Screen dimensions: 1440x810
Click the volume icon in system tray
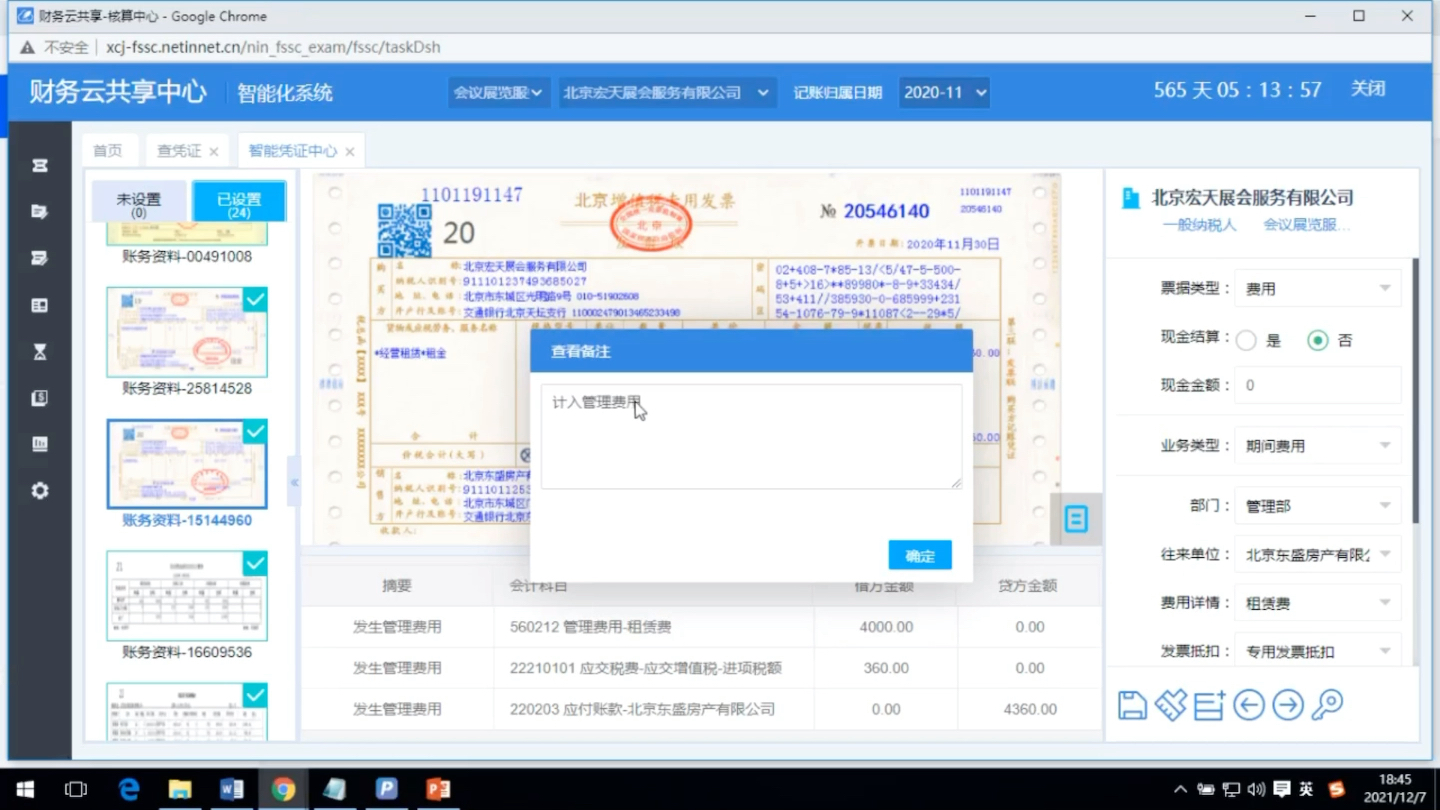[x=1257, y=789]
